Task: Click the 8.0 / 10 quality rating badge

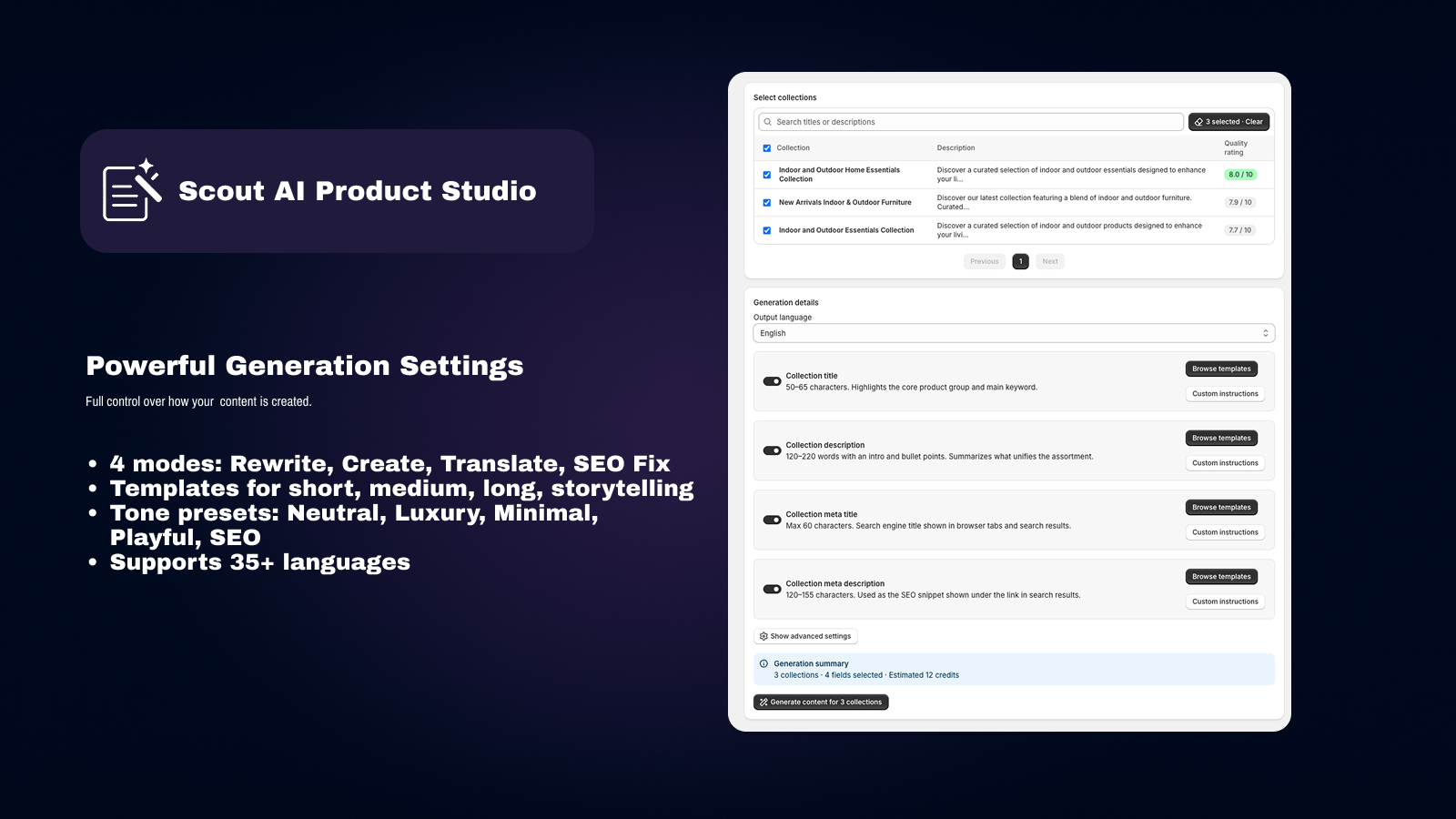Action: [x=1240, y=174]
